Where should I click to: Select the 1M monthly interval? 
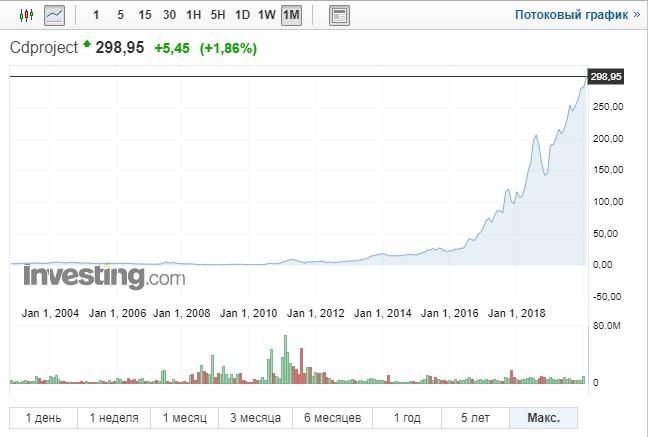tap(291, 15)
